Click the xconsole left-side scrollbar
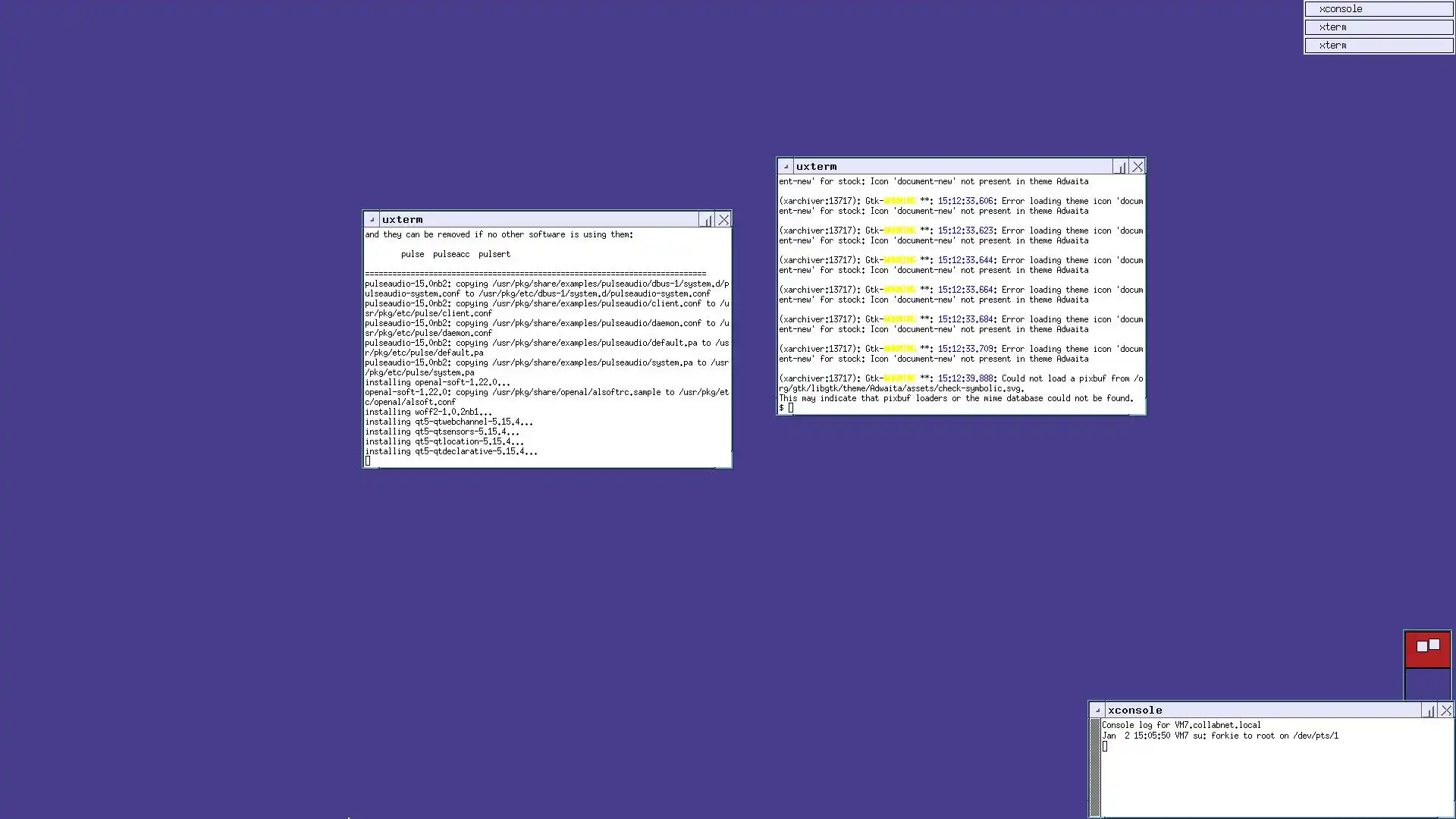The image size is (1456, 819). point(1095,767)
